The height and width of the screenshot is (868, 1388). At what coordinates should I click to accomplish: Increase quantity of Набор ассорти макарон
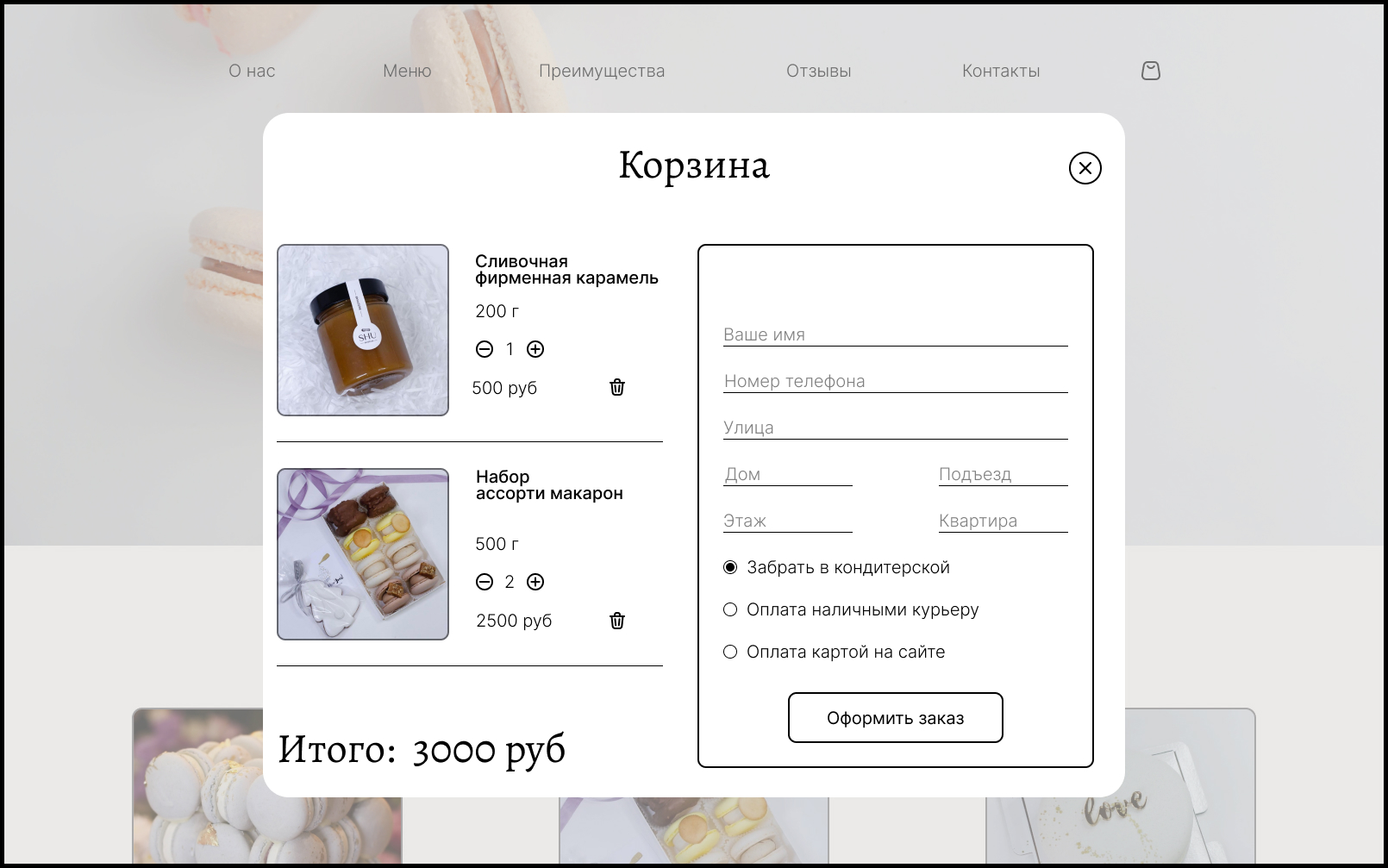point(535,582)
